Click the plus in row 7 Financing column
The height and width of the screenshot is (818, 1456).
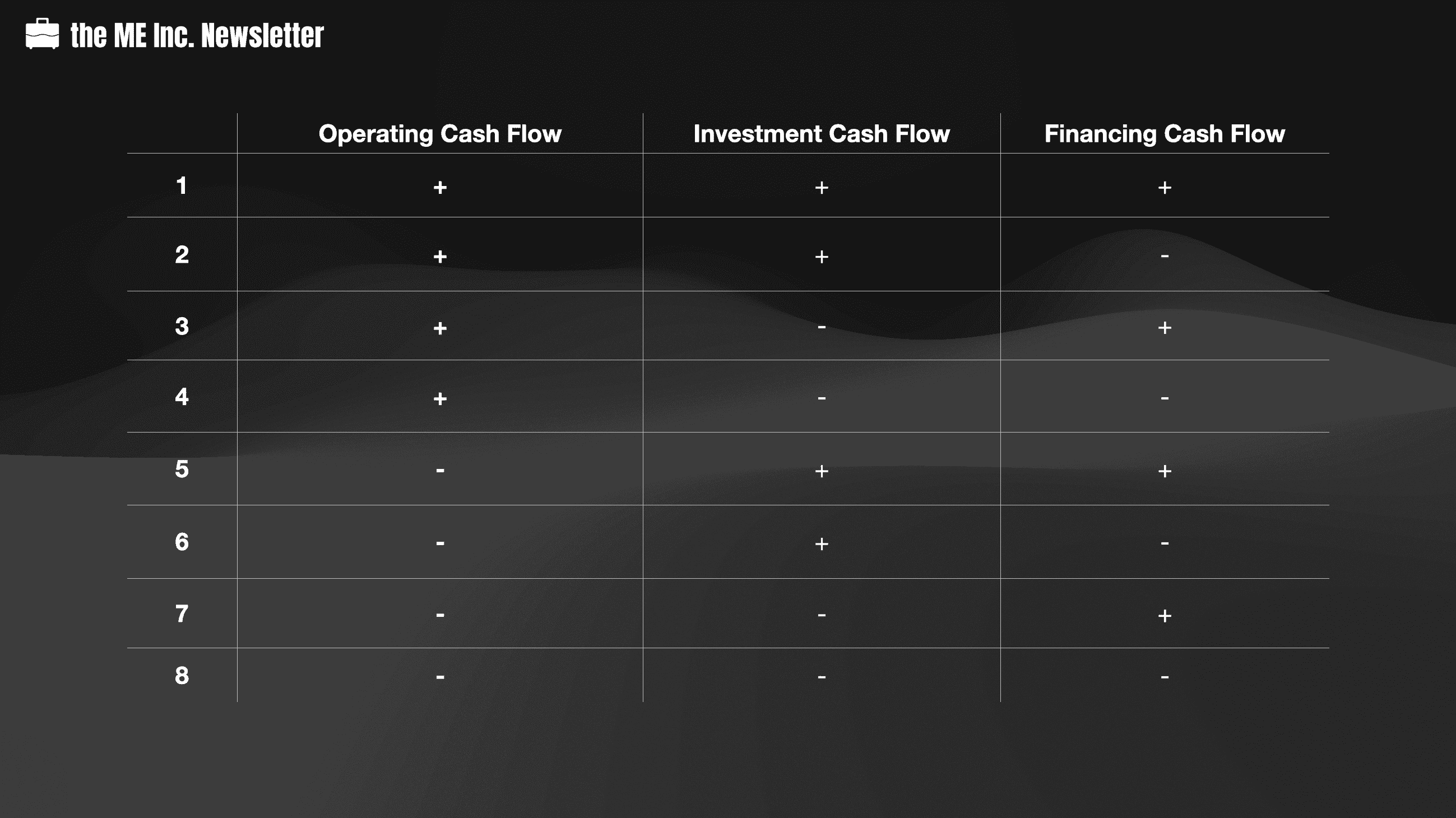[1165, 615]
